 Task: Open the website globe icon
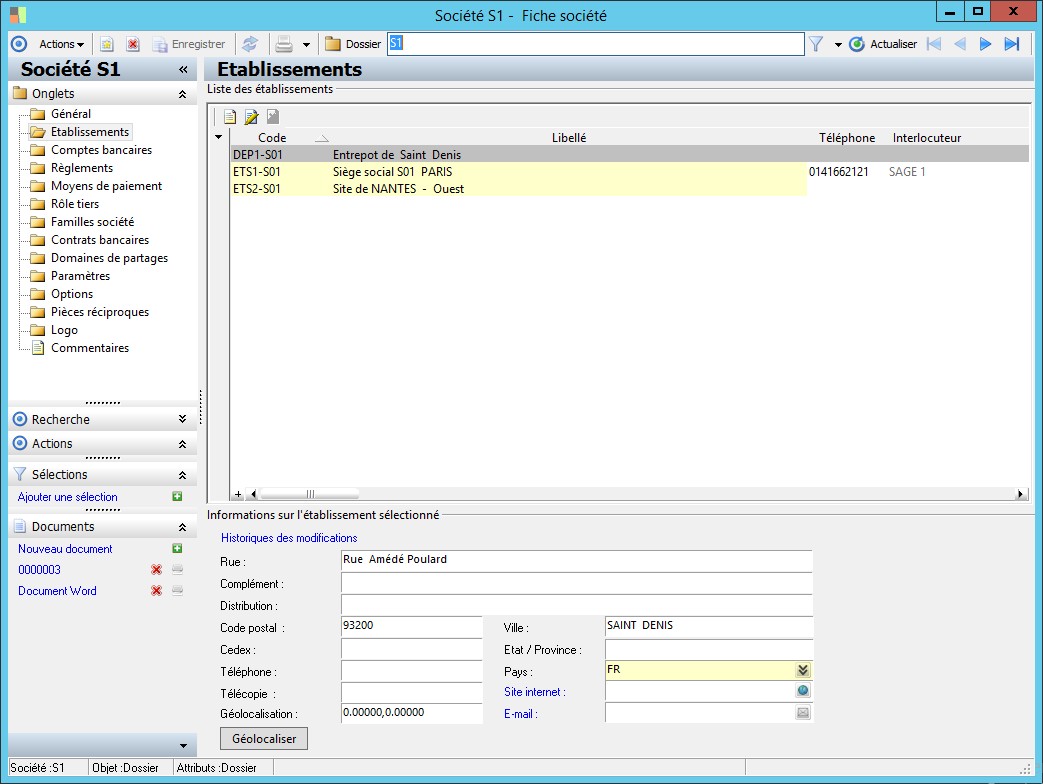point(802,691)
